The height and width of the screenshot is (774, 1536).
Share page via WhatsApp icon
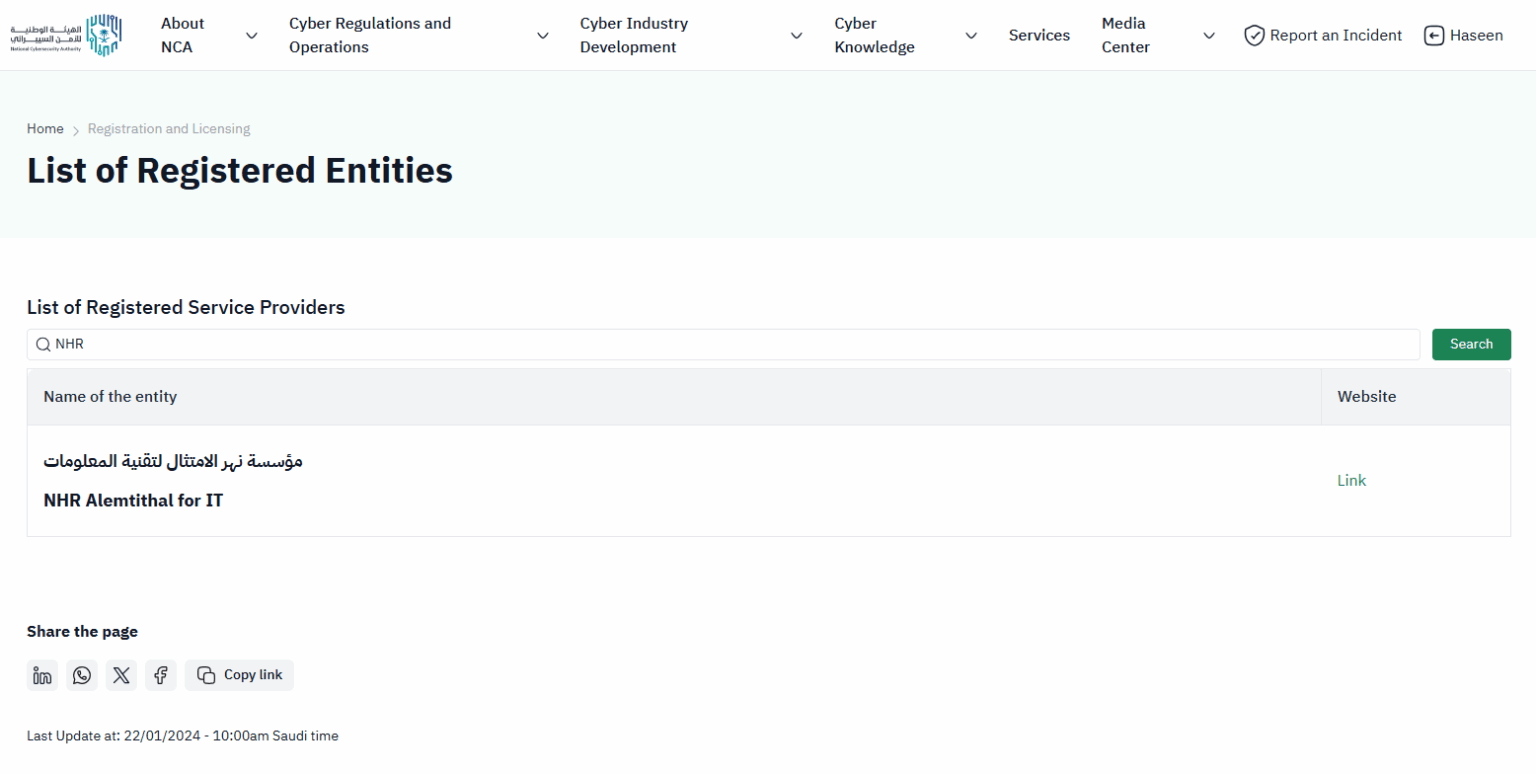[x=82, y=675]
